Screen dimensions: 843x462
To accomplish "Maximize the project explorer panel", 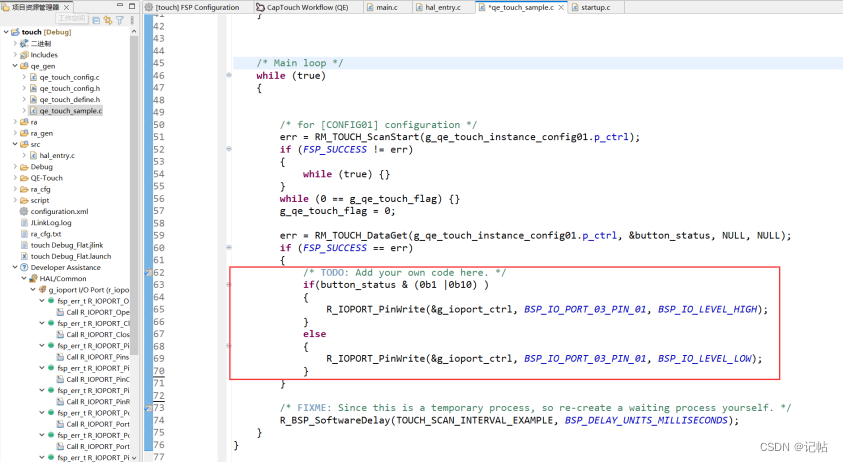I will point(132,6).
